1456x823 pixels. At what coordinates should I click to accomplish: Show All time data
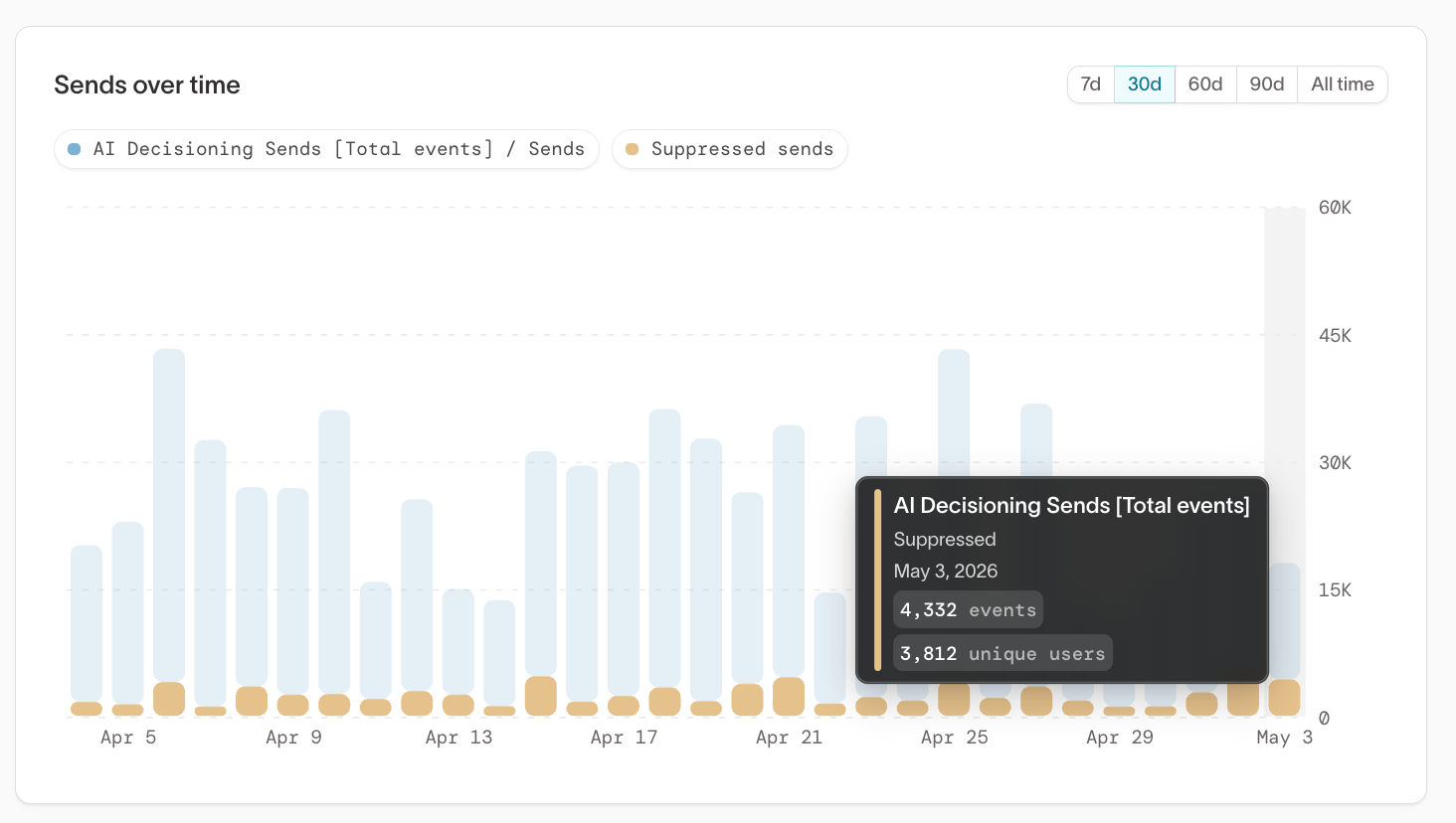click(x=1343, y=84)
